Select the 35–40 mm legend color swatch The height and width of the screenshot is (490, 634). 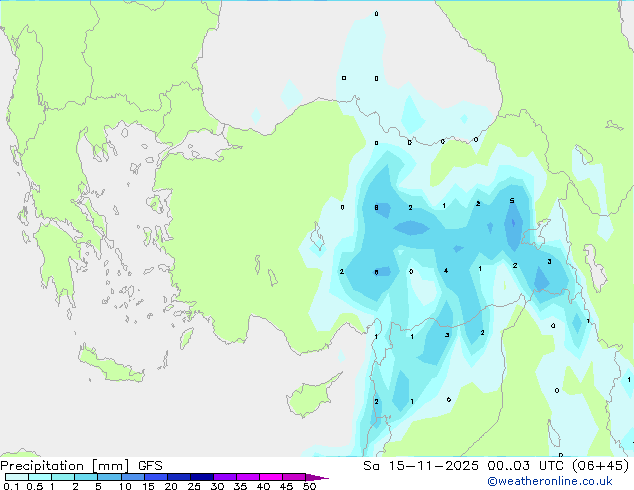tap(247, 477)
